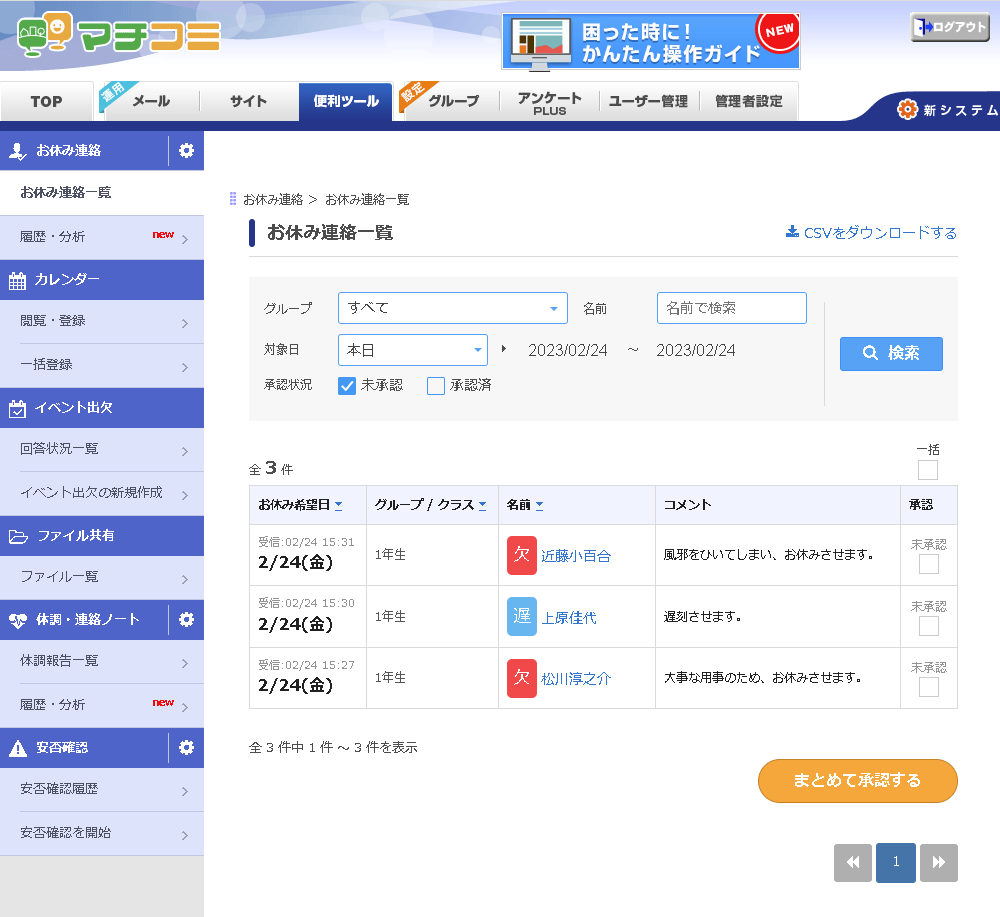This screenshot has height=917, width=1000.
Task: Open 安否確認を開始 sidebar item
Action: pos(102,833)
